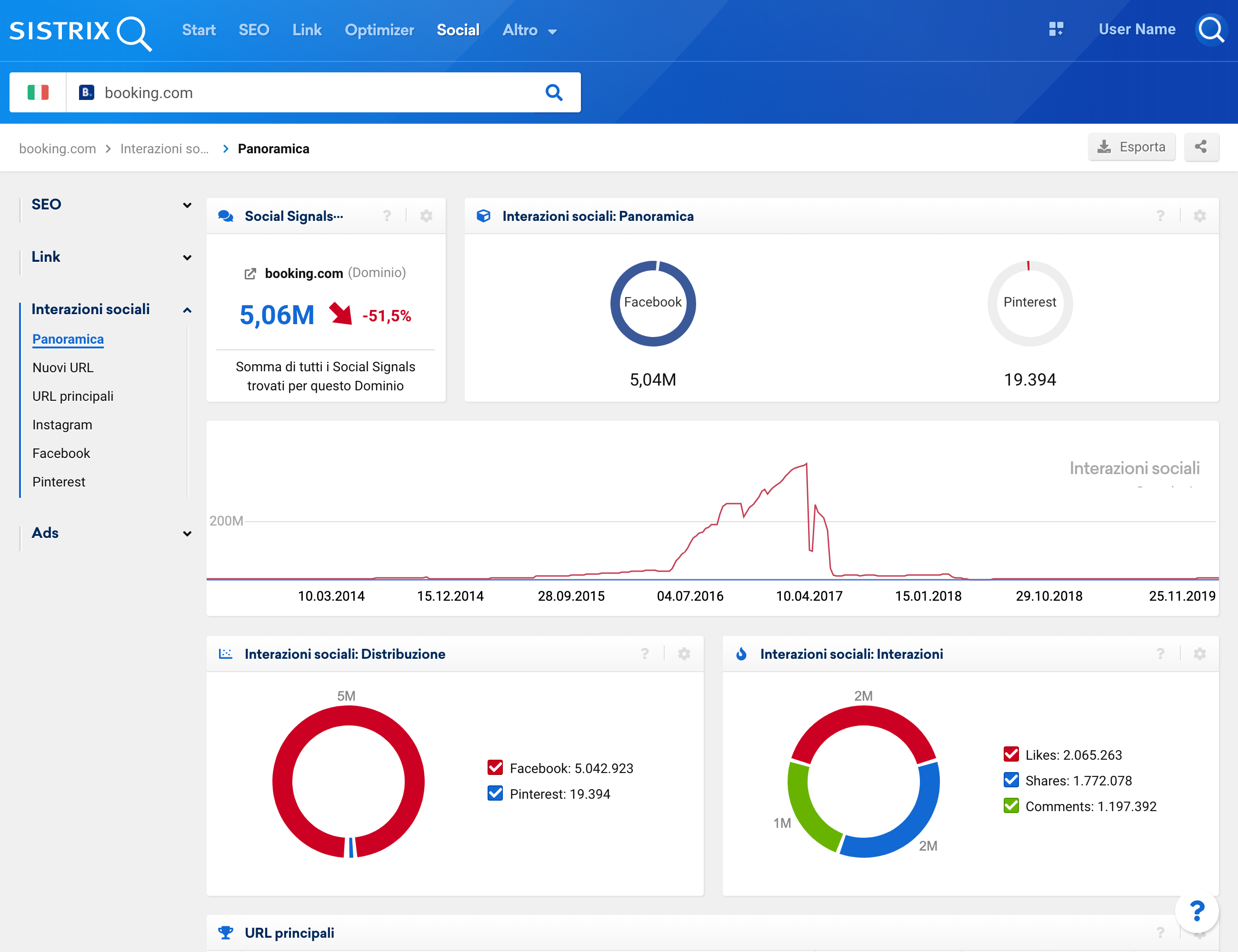Select URL principali in the sidebar
Viewport: 1238px width, 952px height.
(73, 396)
